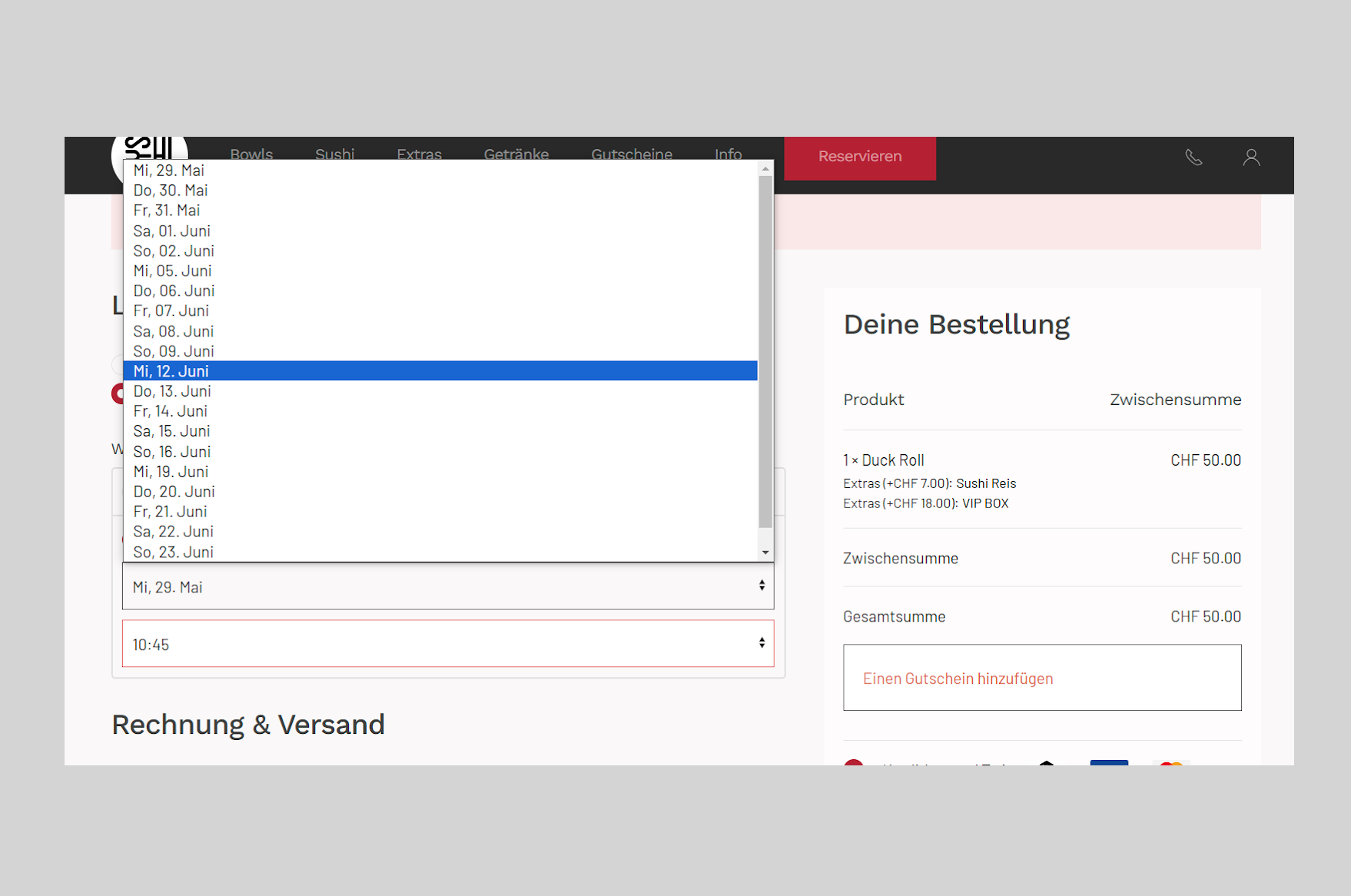Choose Do, 20. Juni date
The width and height of the screenshot is (1351, 896).
pyautogui.click(x=440, y=492)
